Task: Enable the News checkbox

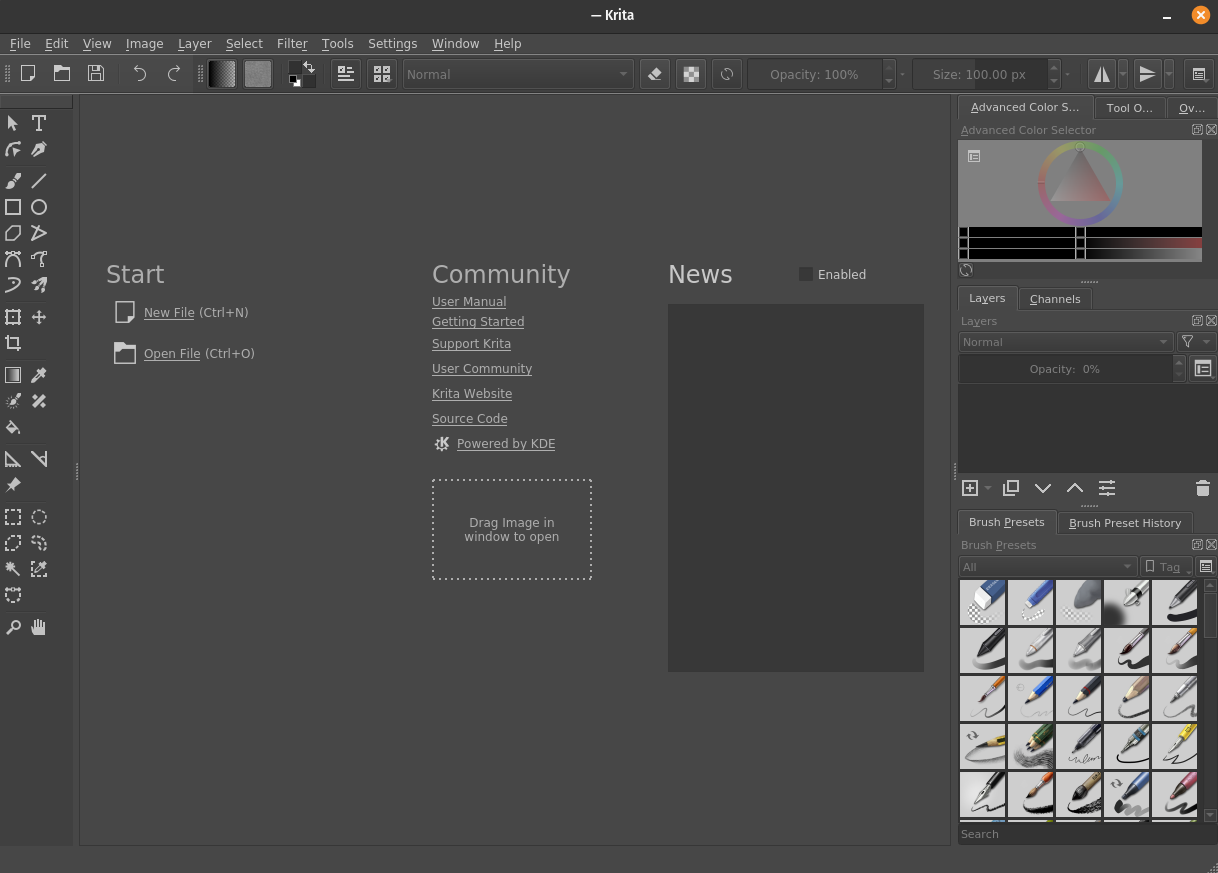Action: tap(806, 274)
